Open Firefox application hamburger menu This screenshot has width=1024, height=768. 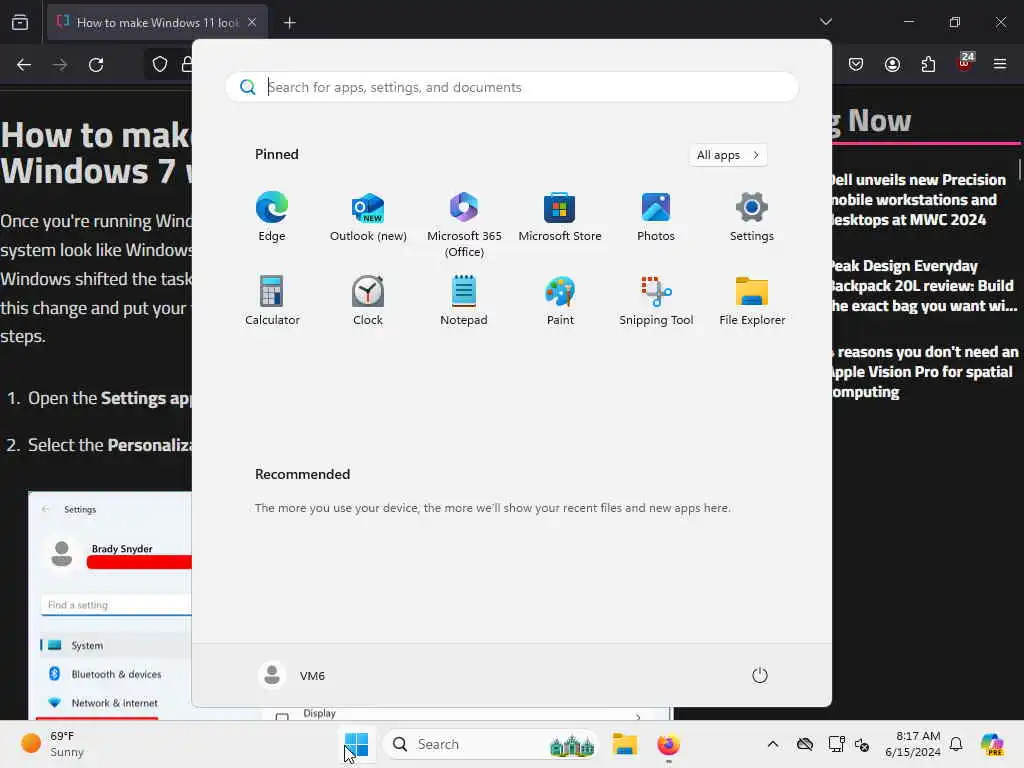pyautogui.click(x=1000, y=64)
